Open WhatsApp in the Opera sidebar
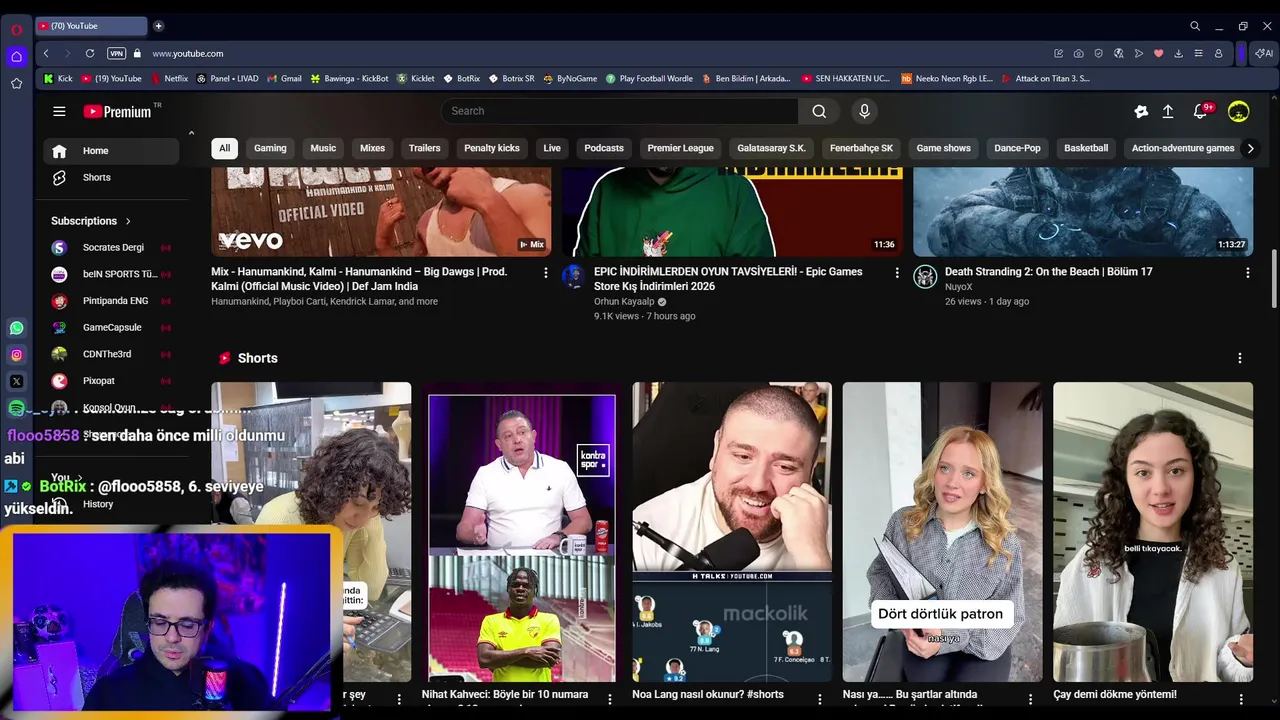Screen dimensions: 1280x720 tap(16, 328)
